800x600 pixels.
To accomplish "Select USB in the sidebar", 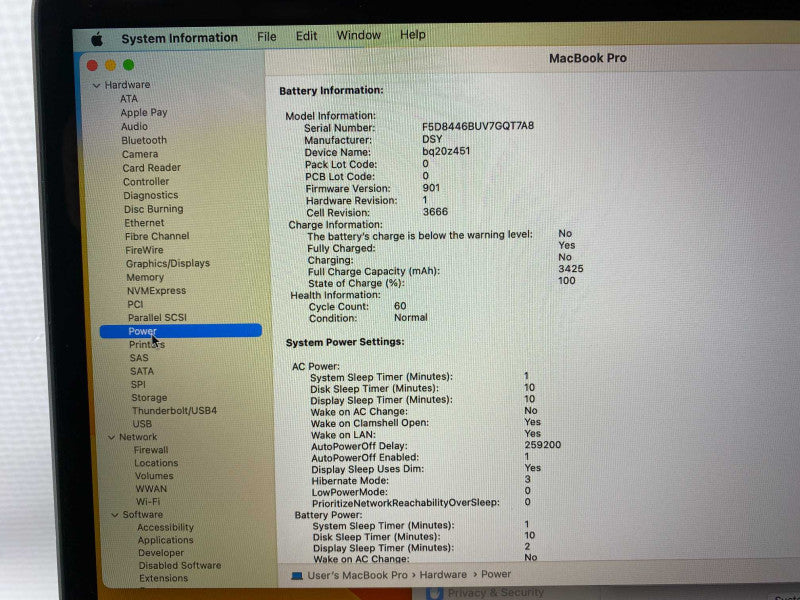I will 142,424.
